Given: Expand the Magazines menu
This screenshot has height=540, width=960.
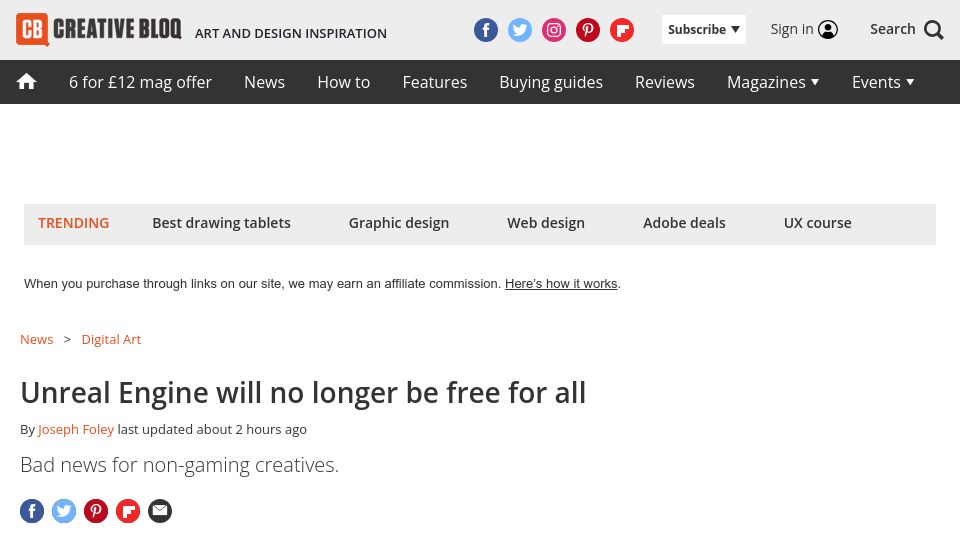Looking at the screenshot, I should [773, 82].
